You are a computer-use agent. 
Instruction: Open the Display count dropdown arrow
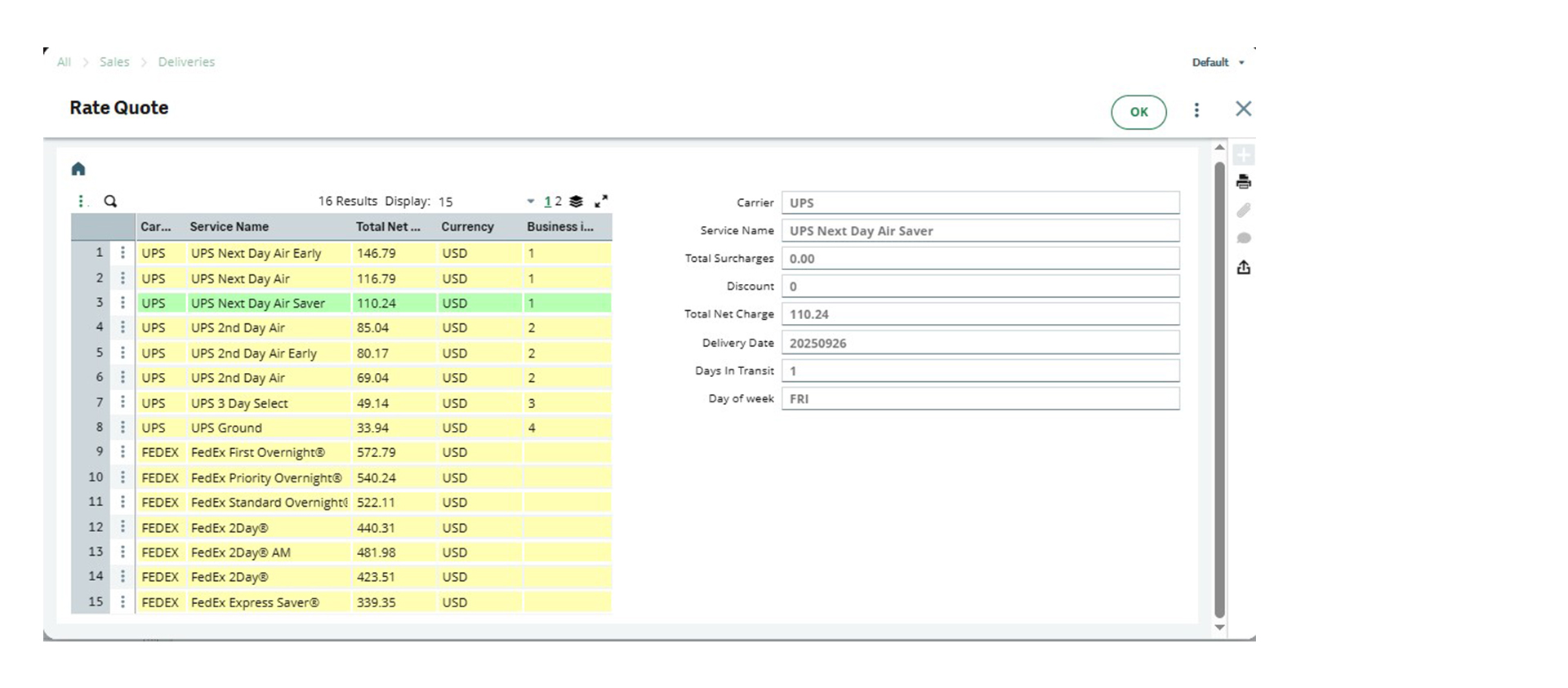pos(531,201)
